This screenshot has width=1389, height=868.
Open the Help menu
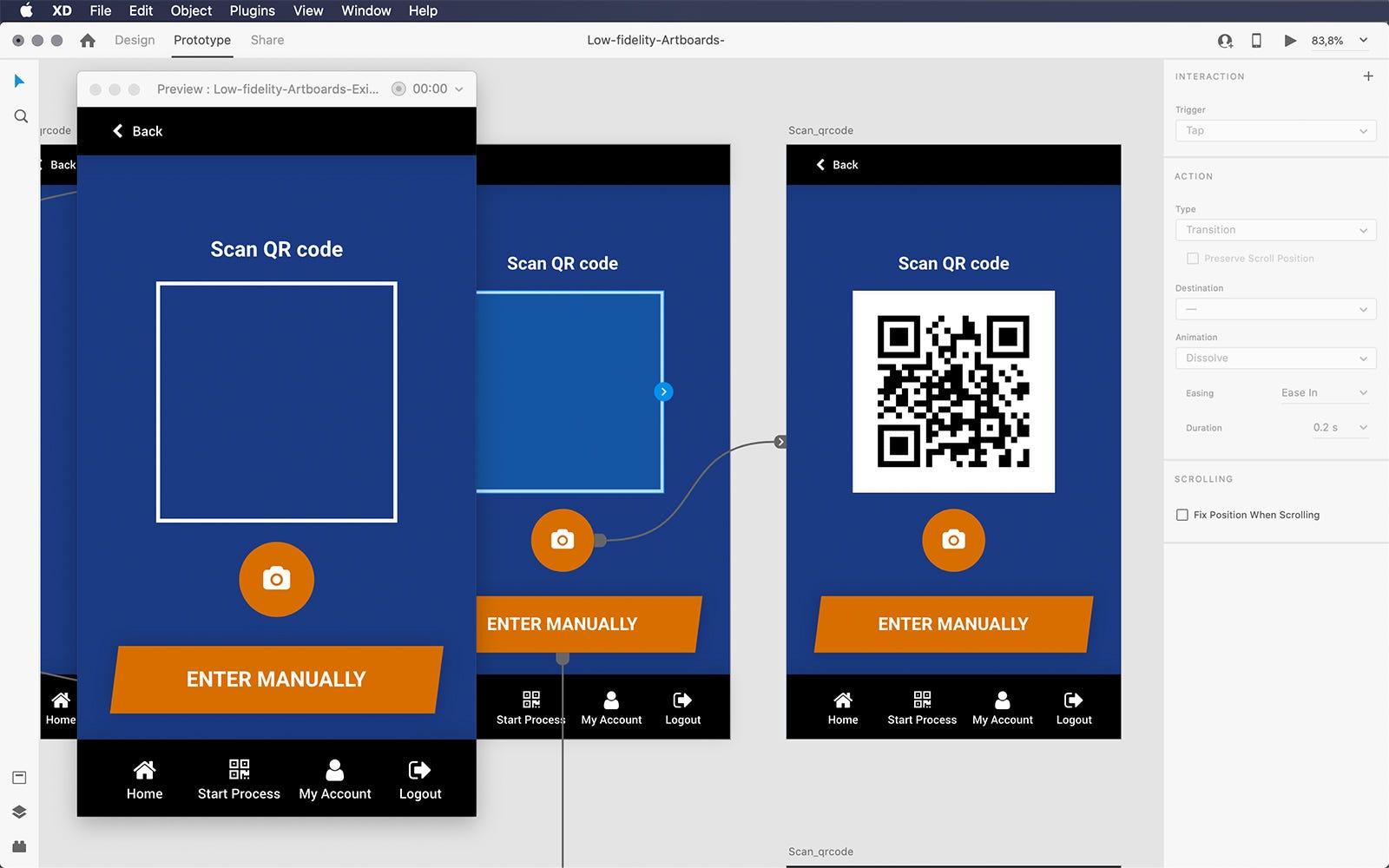[x=423, y=10]
